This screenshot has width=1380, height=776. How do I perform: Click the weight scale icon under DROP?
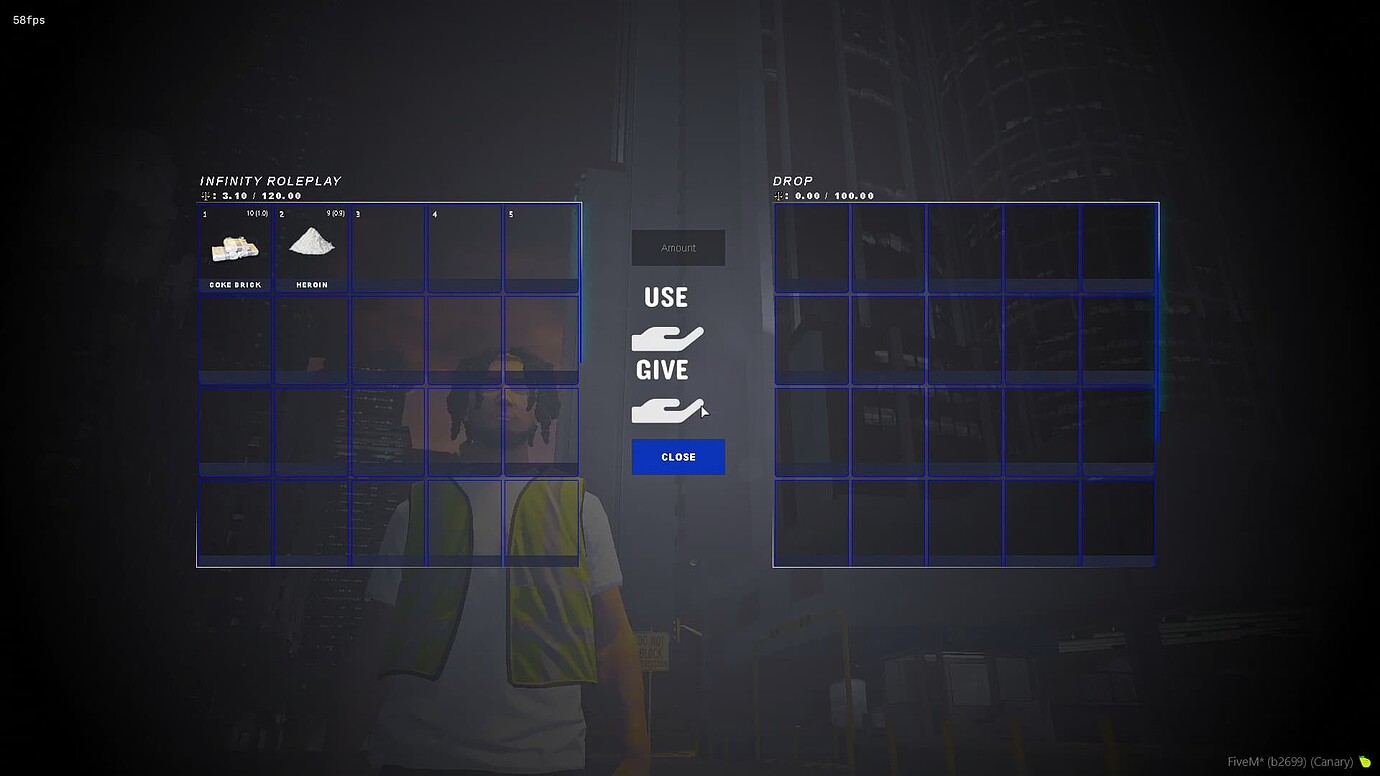click(778, 195)
